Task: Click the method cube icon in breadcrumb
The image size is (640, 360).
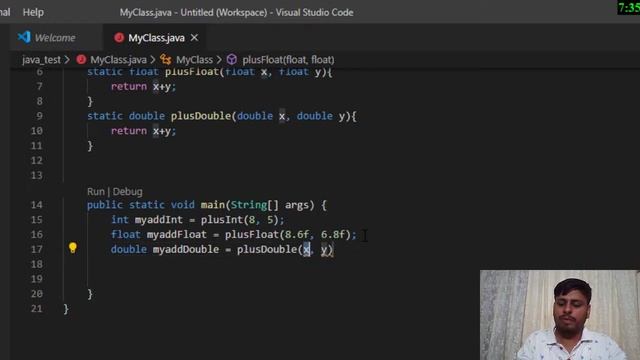Action: [232, 60]
